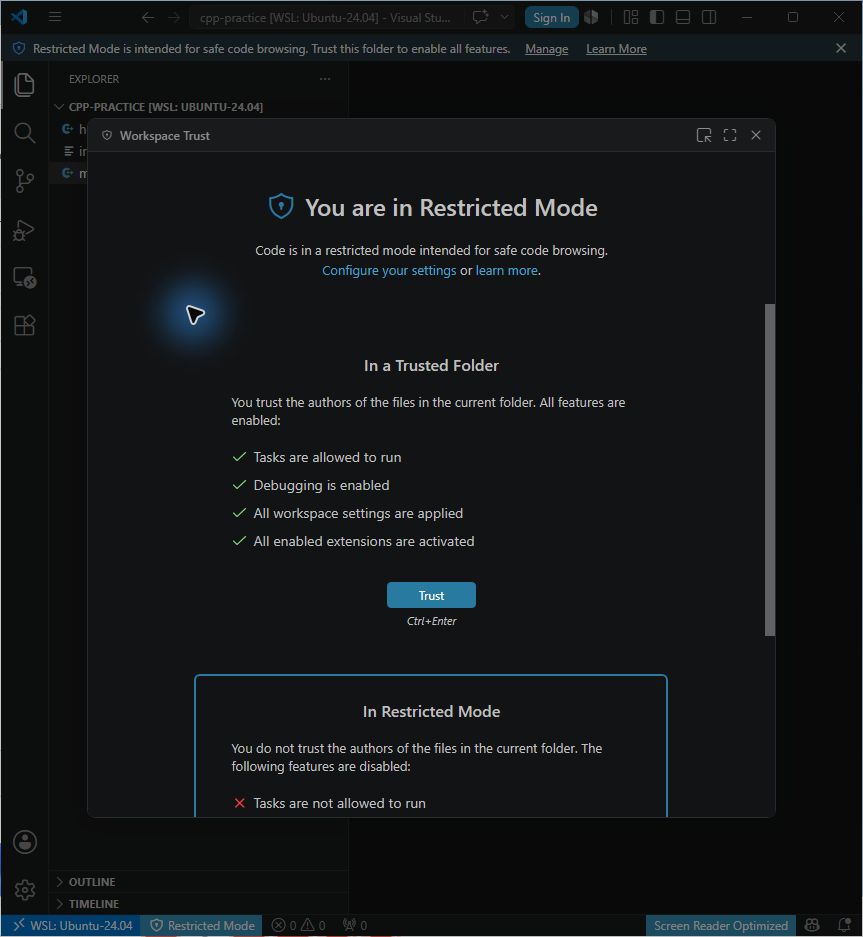Image resolution: width=863 pixels, height=937 pixels.
Task: Open the Run and Debug view
Action: pos(24,230)
